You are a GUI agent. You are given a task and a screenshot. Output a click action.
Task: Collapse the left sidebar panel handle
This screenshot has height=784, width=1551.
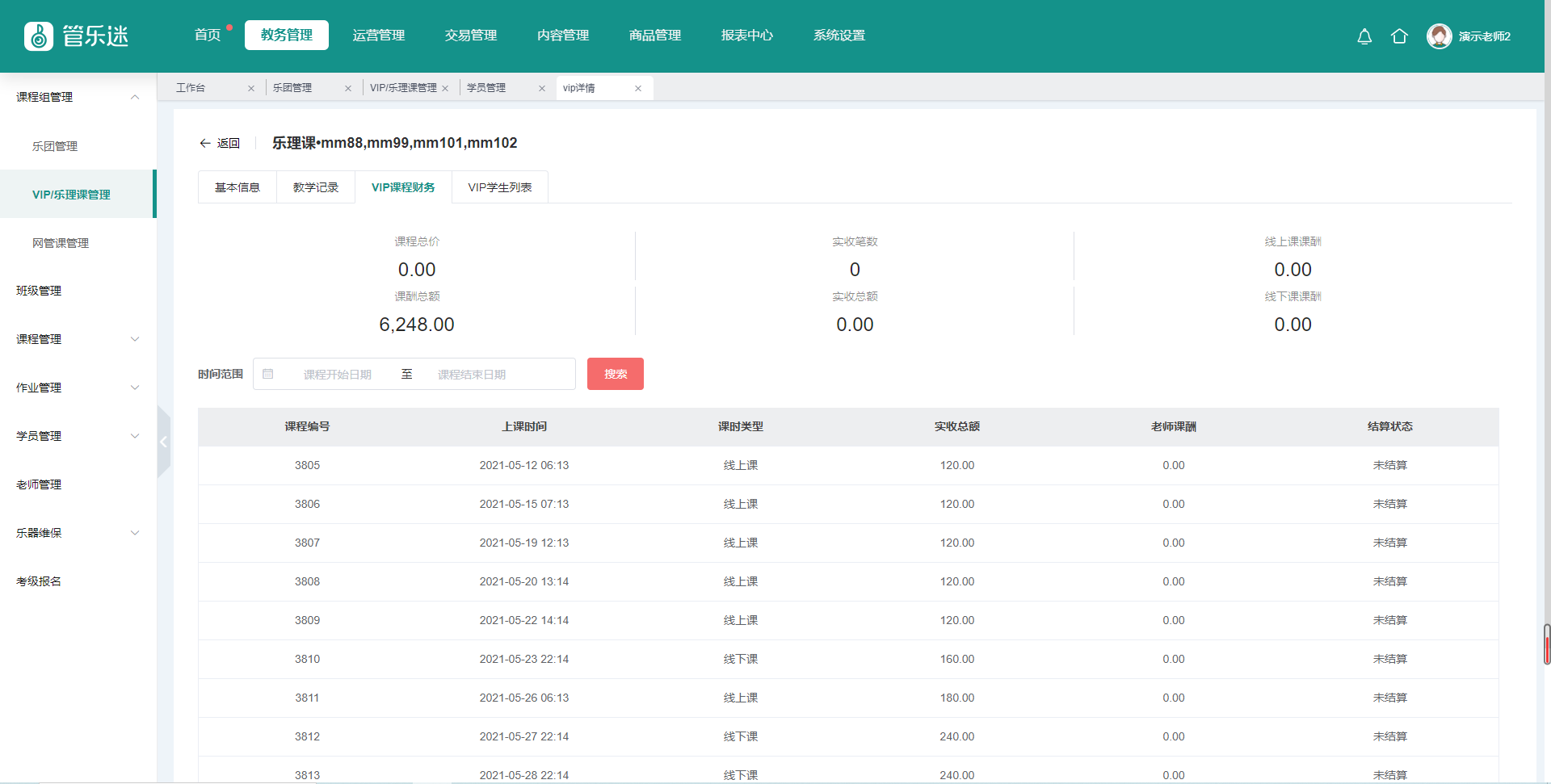pos(164,442)
